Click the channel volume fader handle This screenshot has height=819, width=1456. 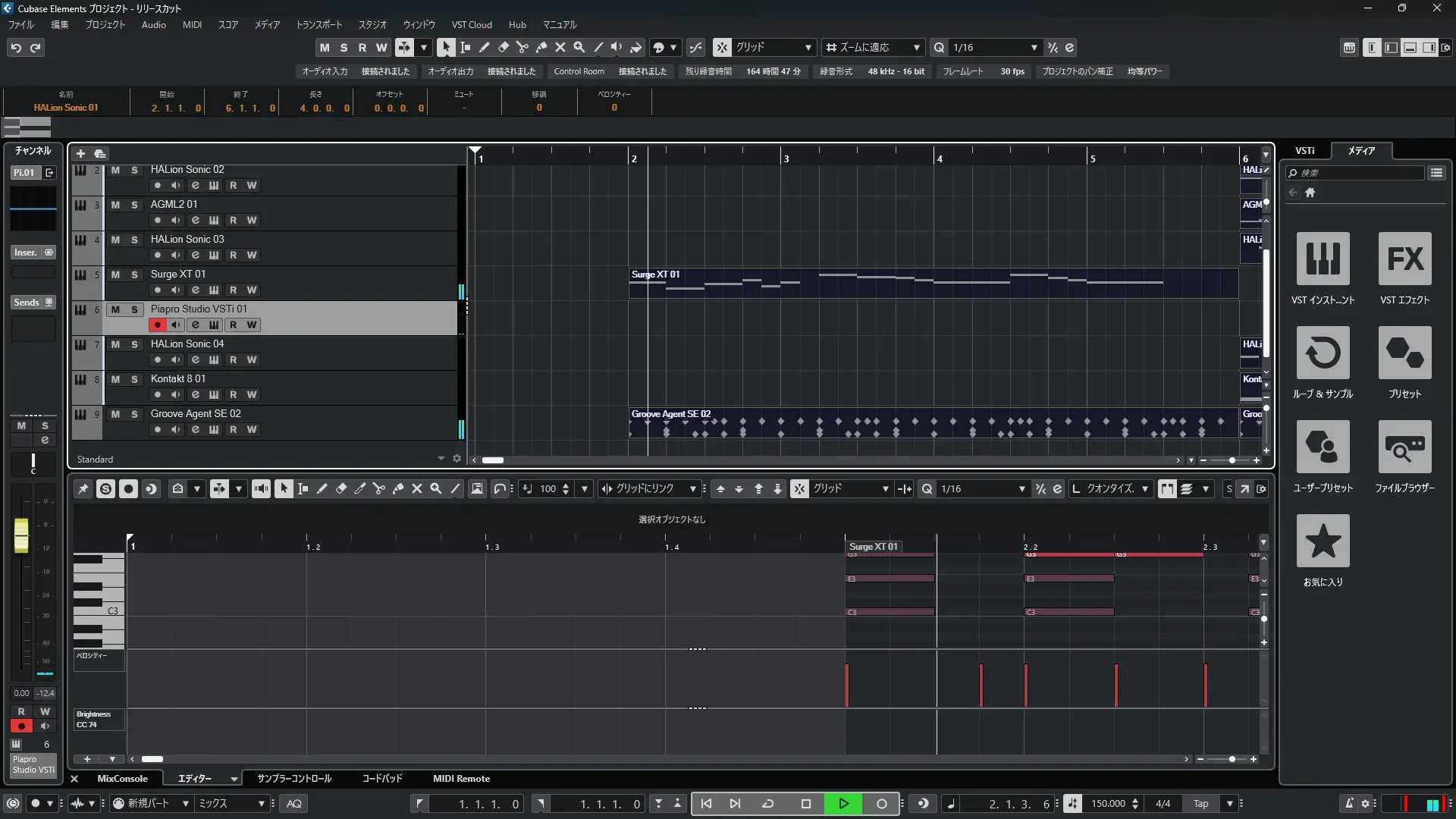(21, 535)
